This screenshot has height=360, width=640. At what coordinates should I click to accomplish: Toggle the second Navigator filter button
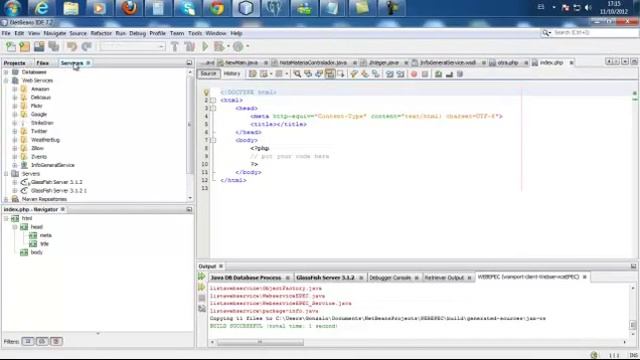point(42,341)
